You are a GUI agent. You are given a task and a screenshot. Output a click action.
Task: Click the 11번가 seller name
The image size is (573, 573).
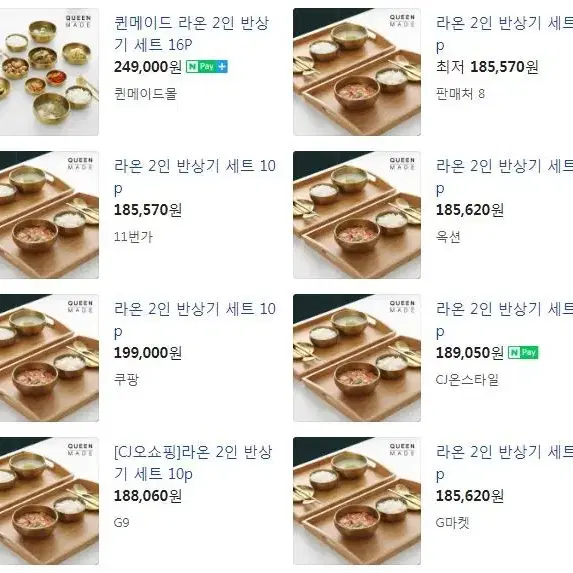[x=133, y=237]
